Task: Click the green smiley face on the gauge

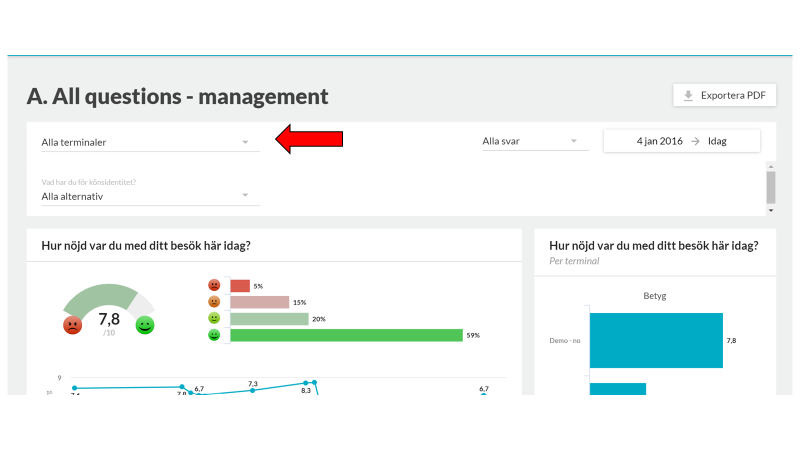Action: tap(145, 325)
